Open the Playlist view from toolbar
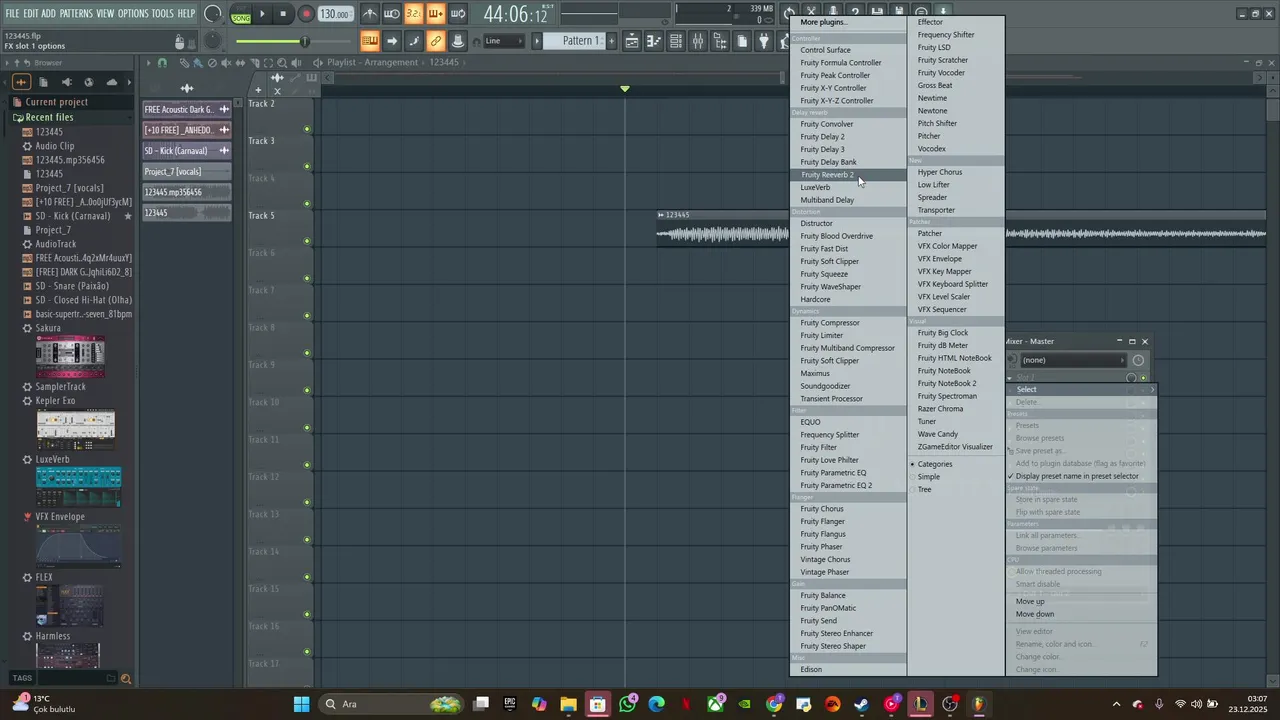 pyautogui.click(x=631, y=41)
